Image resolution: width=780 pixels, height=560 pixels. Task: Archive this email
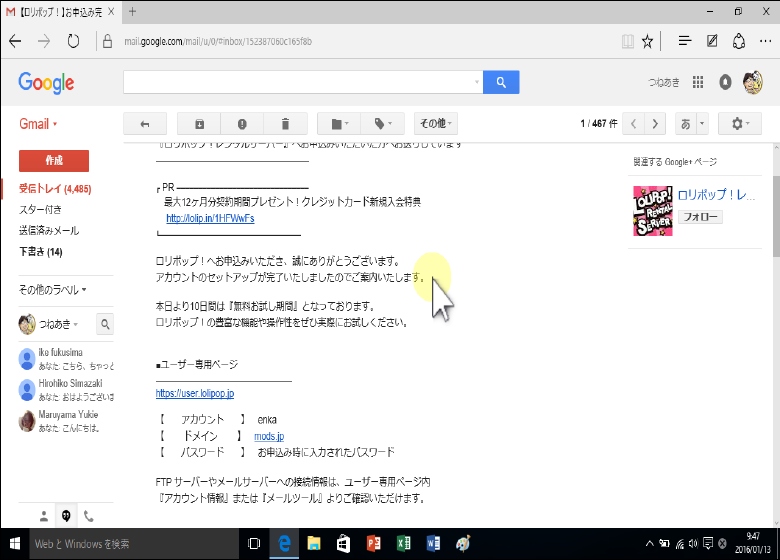[x=199, y=124]
